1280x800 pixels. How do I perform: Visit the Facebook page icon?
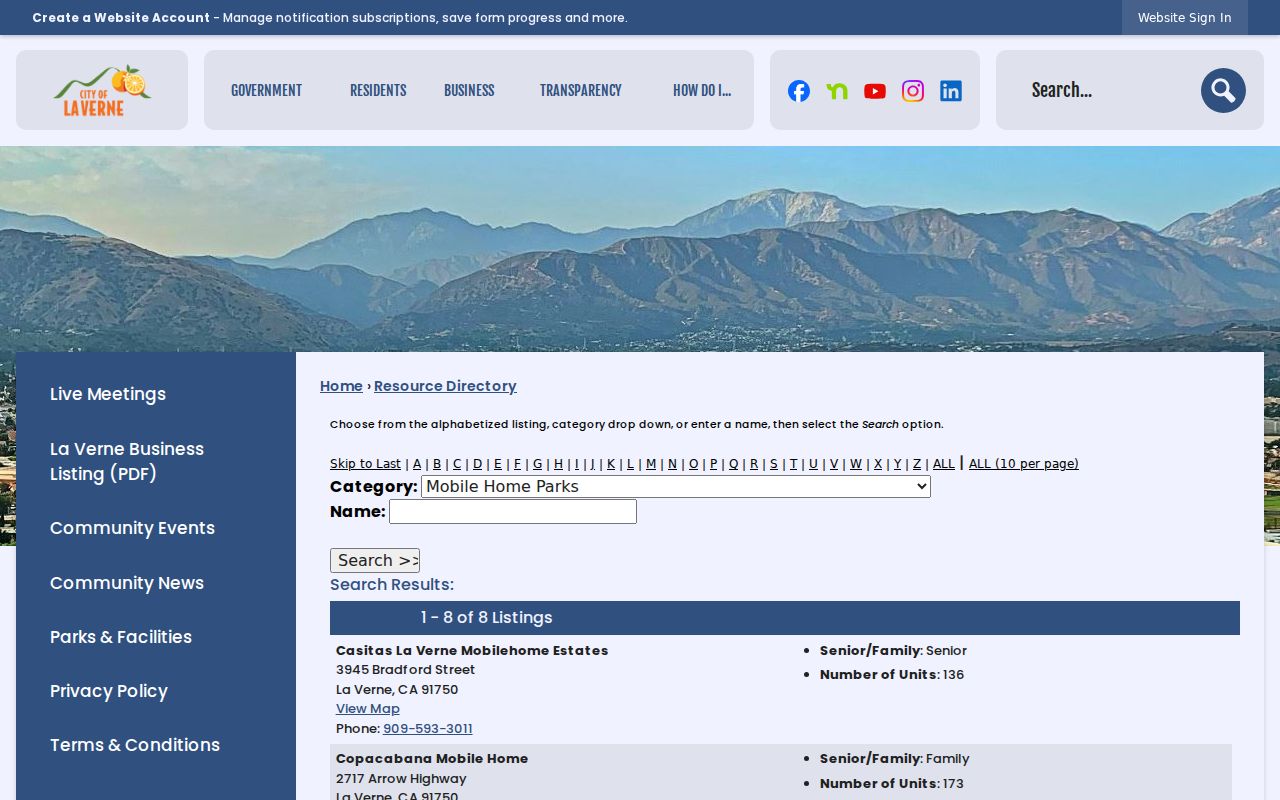click(799, 91)
